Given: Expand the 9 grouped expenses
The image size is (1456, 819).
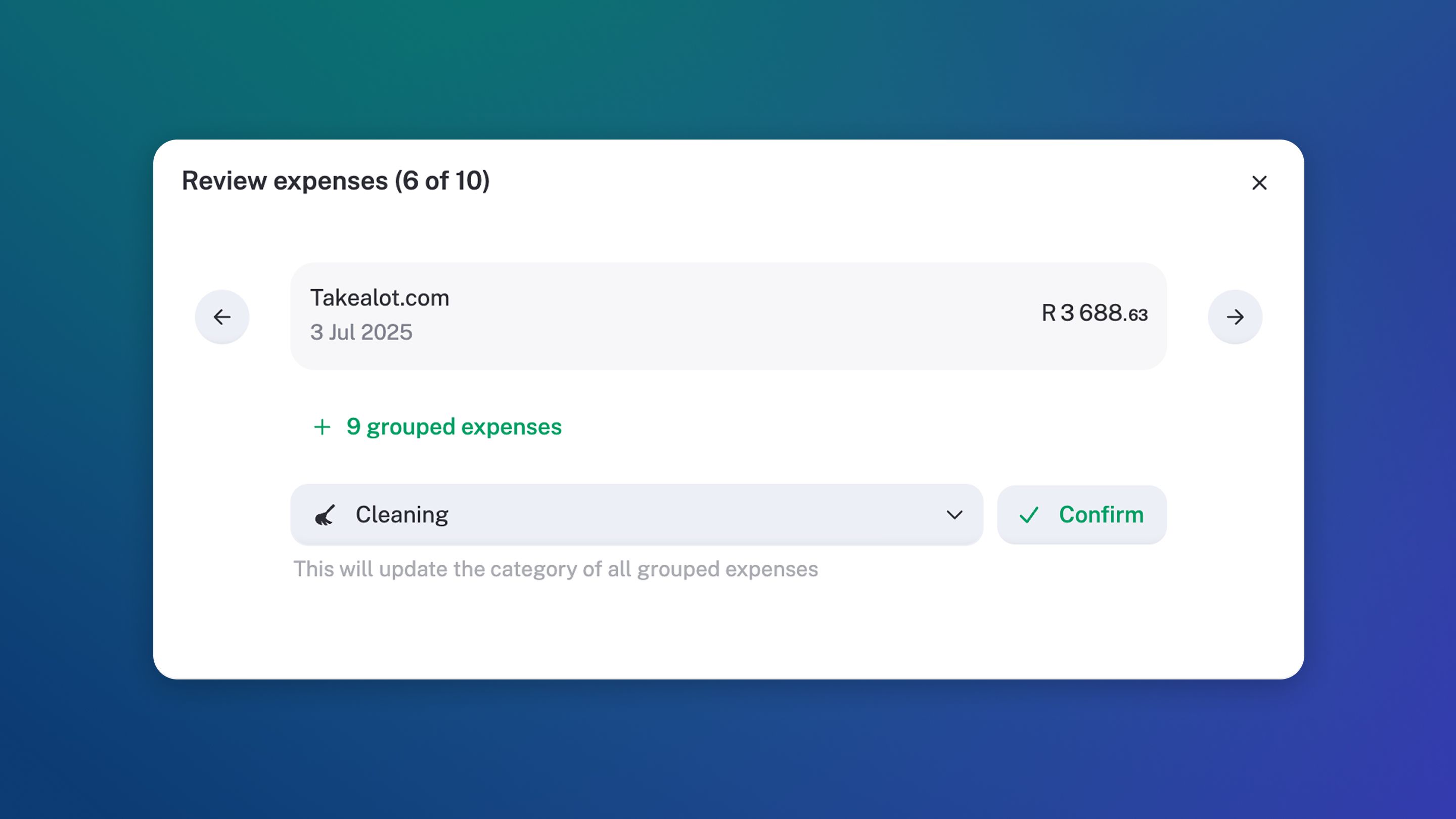Looking at the screenshot, I should tap(437, 427).
